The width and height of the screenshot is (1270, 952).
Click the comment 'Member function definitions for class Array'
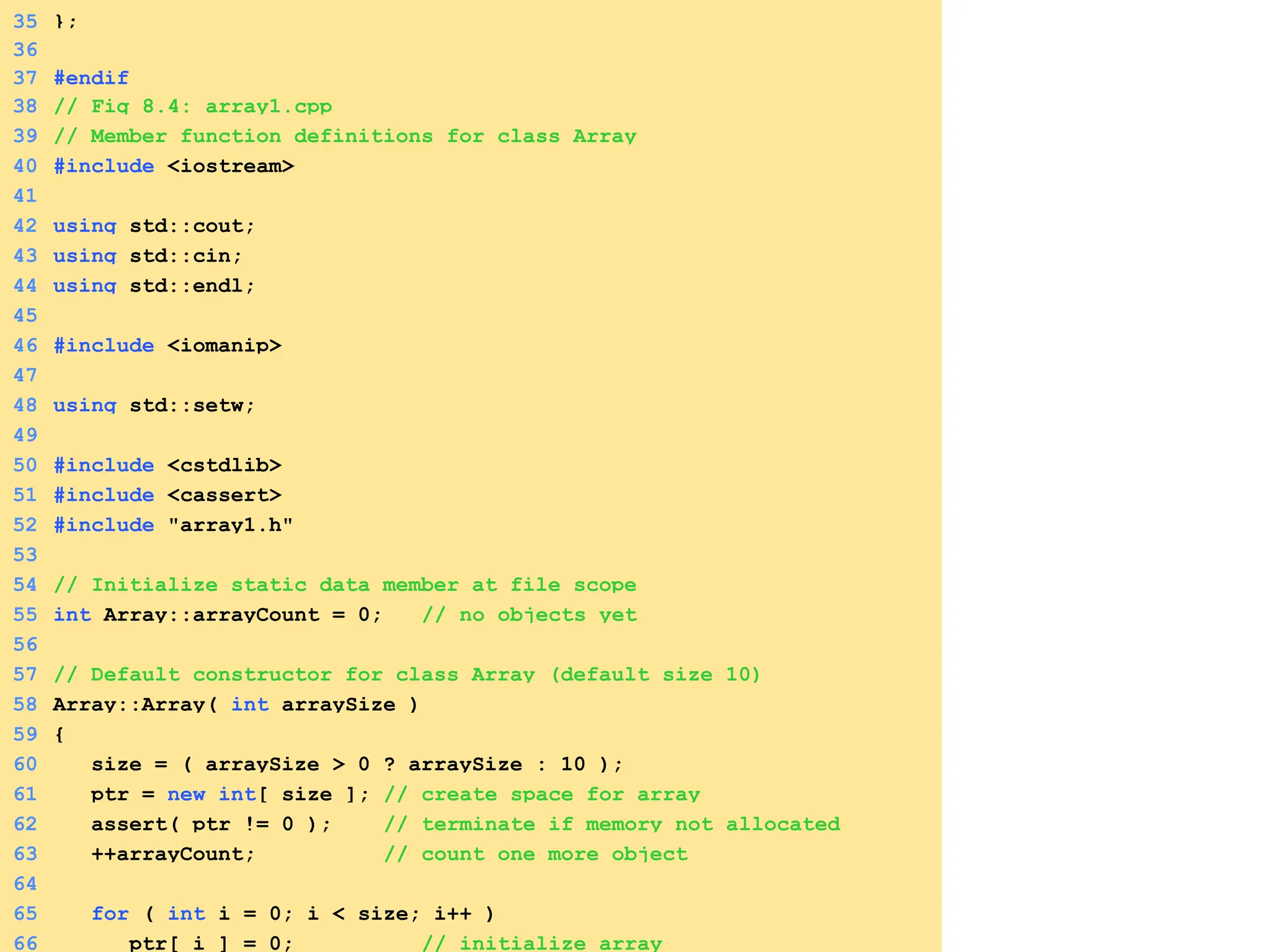[x=363, y=136]
